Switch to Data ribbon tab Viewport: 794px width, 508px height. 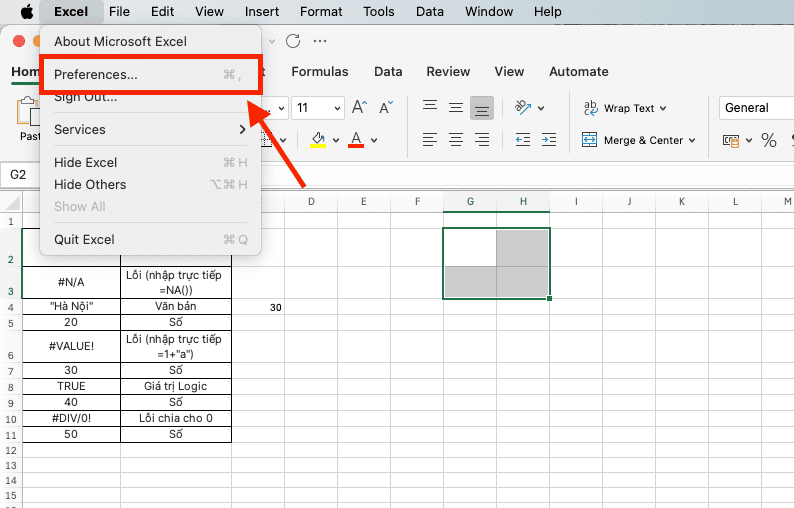(x=388, y=71)
